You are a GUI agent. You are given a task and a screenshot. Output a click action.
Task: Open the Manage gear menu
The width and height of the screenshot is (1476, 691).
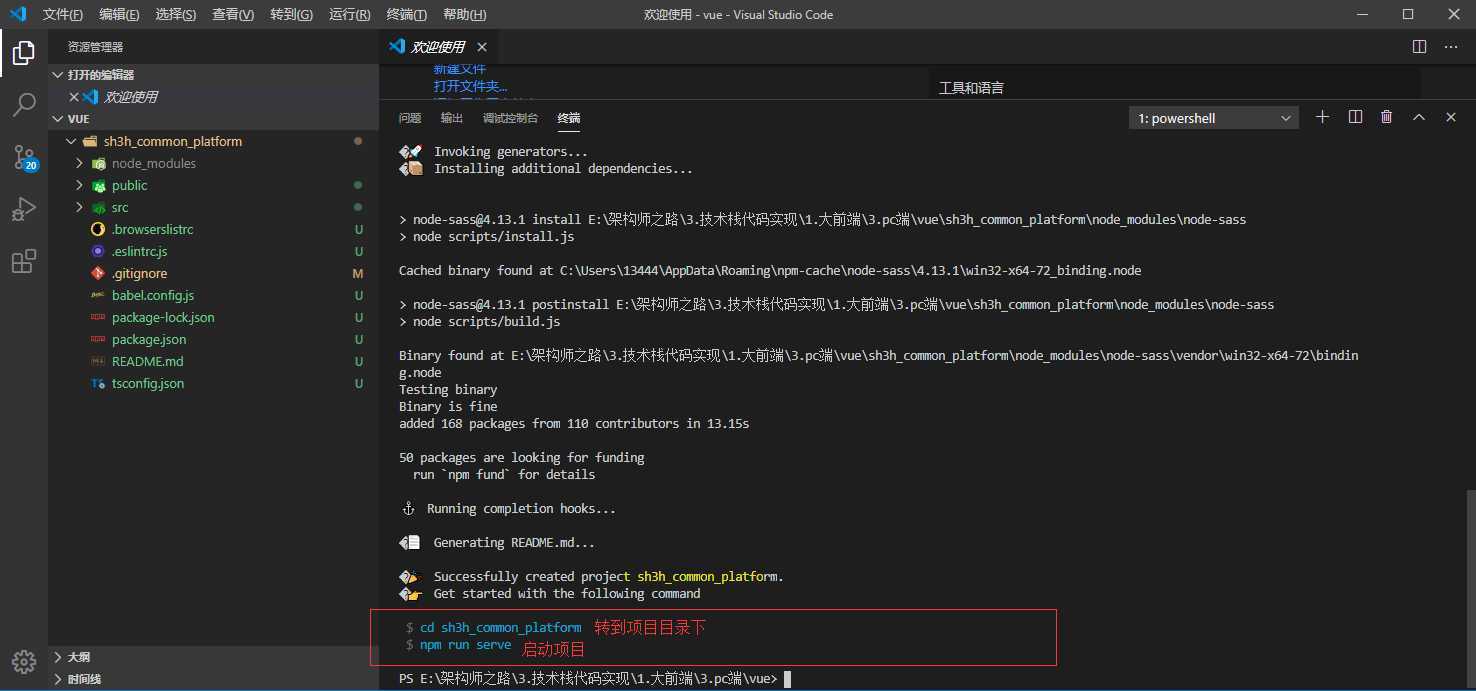tap(24, 661)
